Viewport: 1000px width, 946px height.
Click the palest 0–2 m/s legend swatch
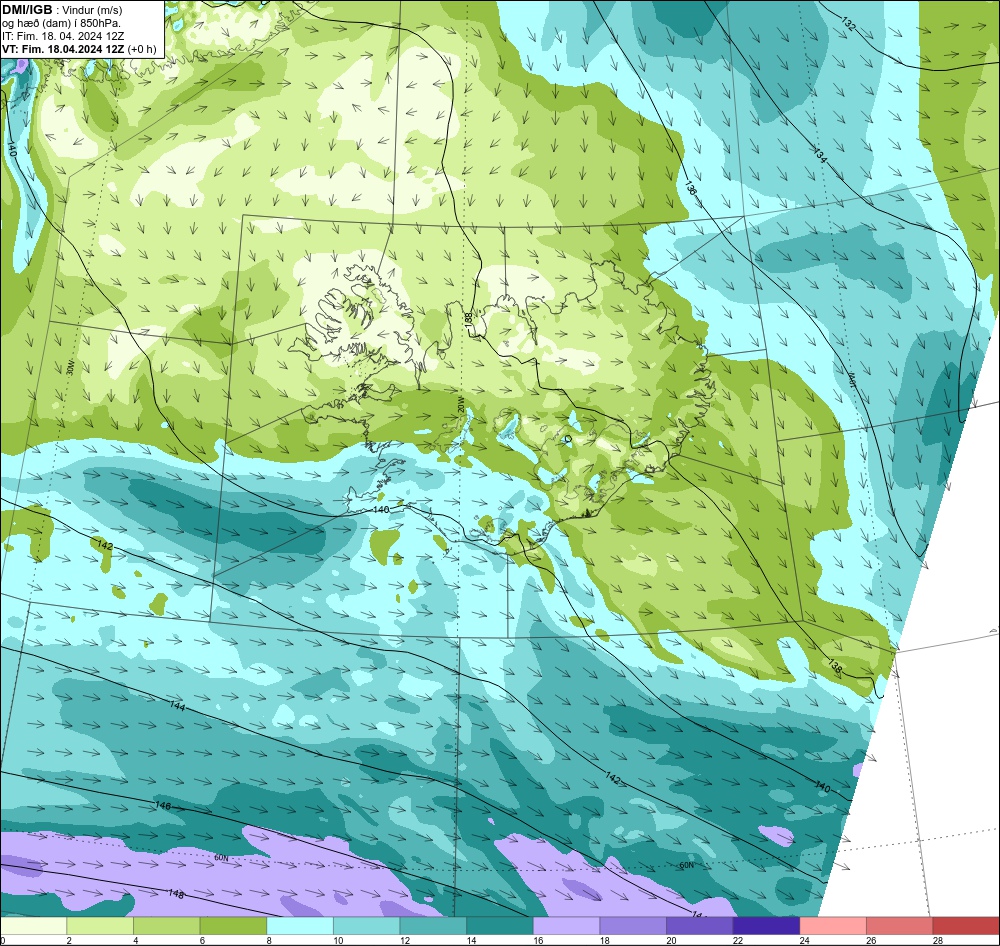(33, 926)
